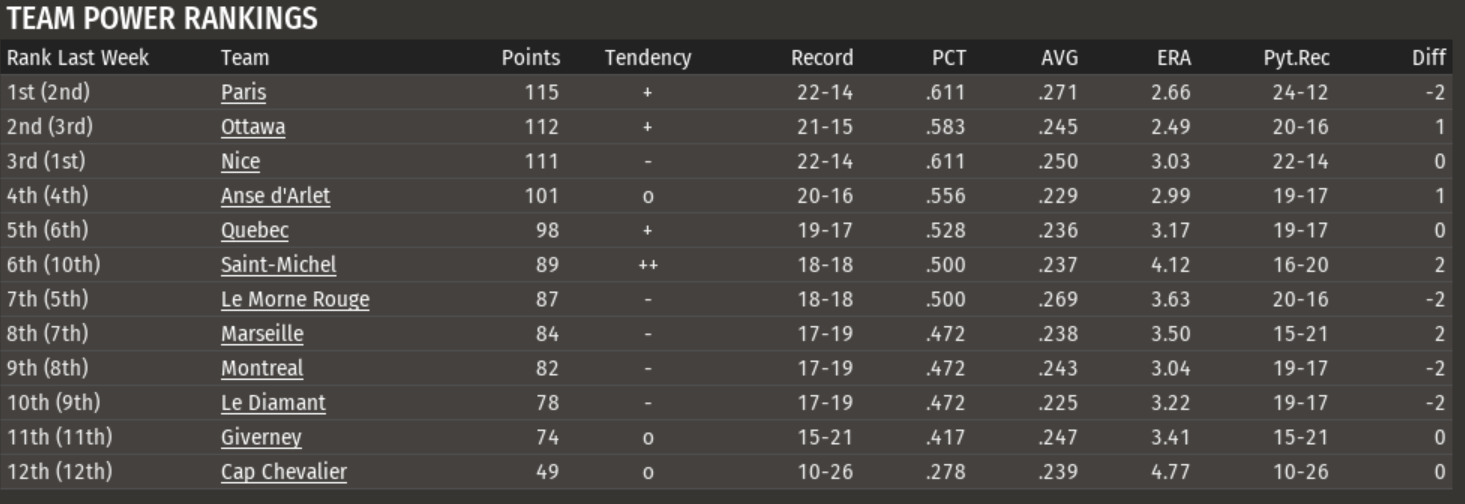Open the Le Morne Rouge link
The height and width of the screenshot is (504, 1465).
[x=295, y=299]
